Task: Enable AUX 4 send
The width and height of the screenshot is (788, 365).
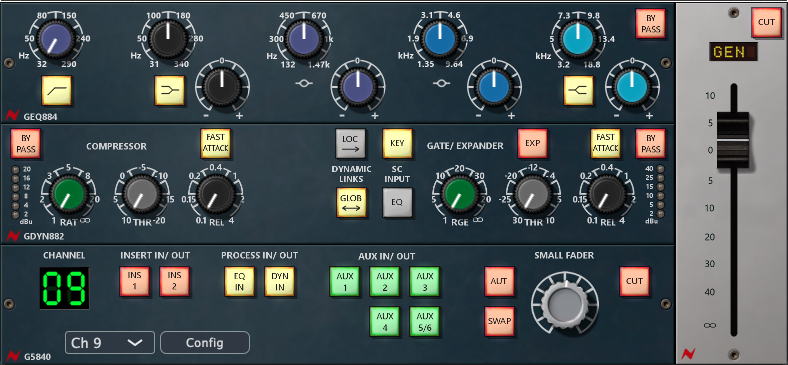Action: (385, 321)
